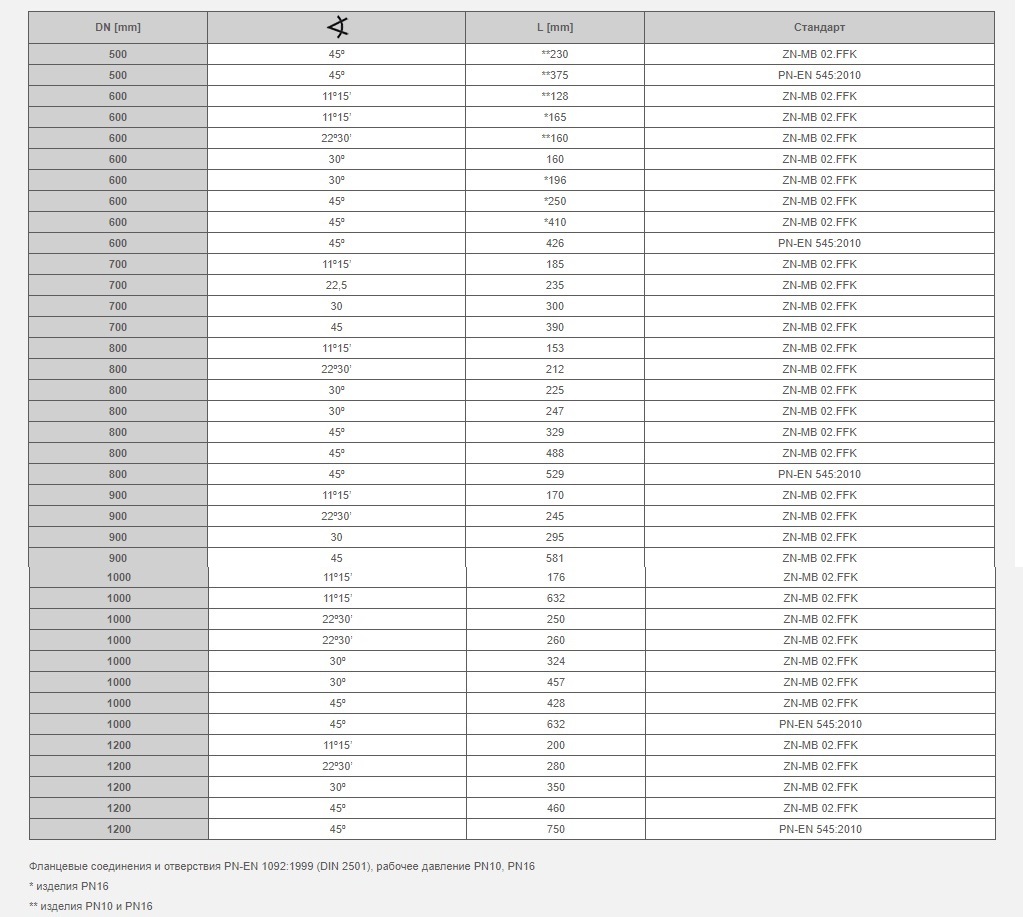Click the DN 1200 cell in the 750 row

(x=118, y=829)
